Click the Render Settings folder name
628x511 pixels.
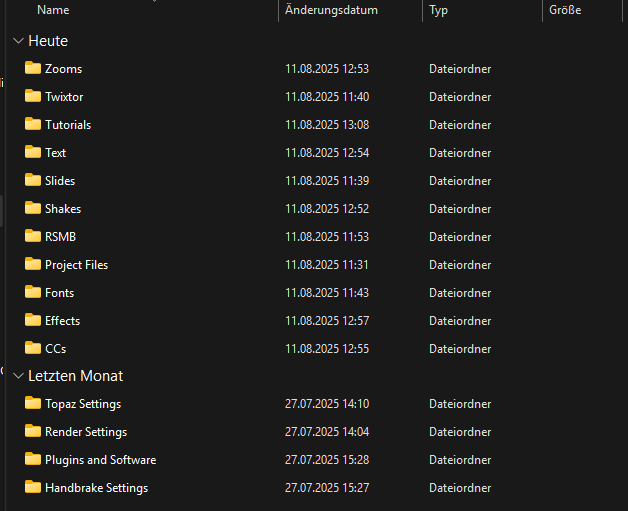86,432
